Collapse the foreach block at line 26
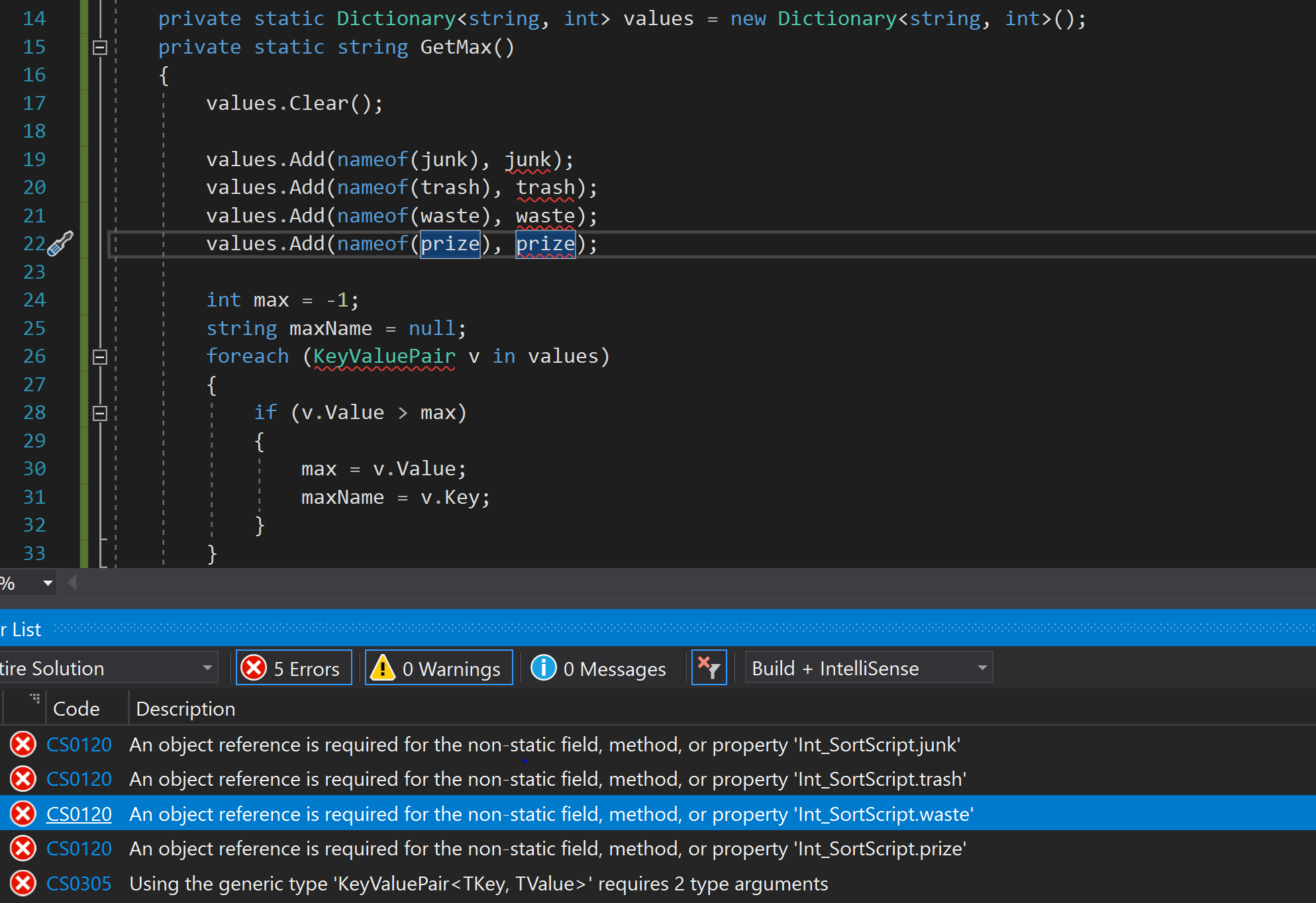Viewport: 1316px width, 903px height. [100, 357]
